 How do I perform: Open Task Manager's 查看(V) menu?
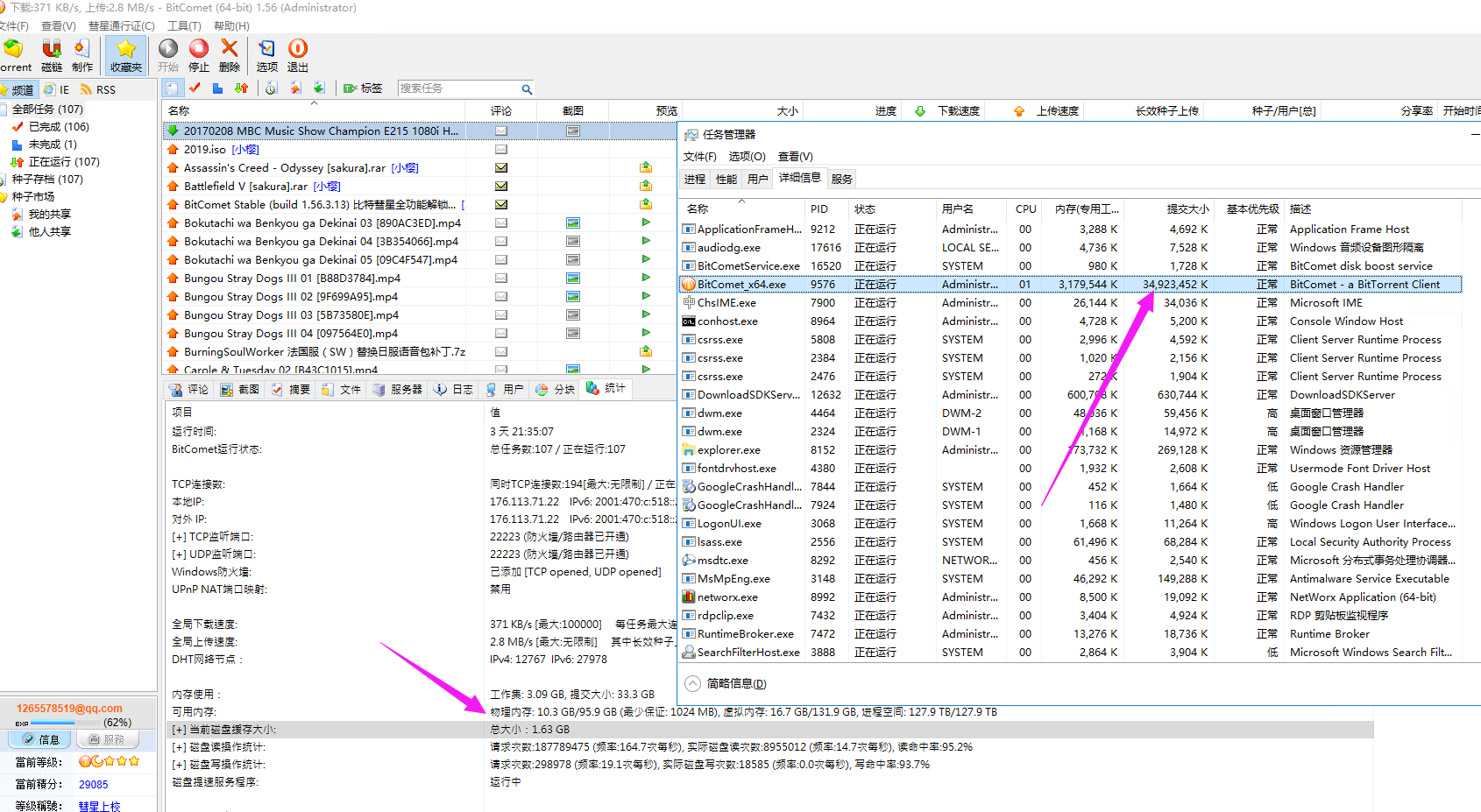click(796, 157)
